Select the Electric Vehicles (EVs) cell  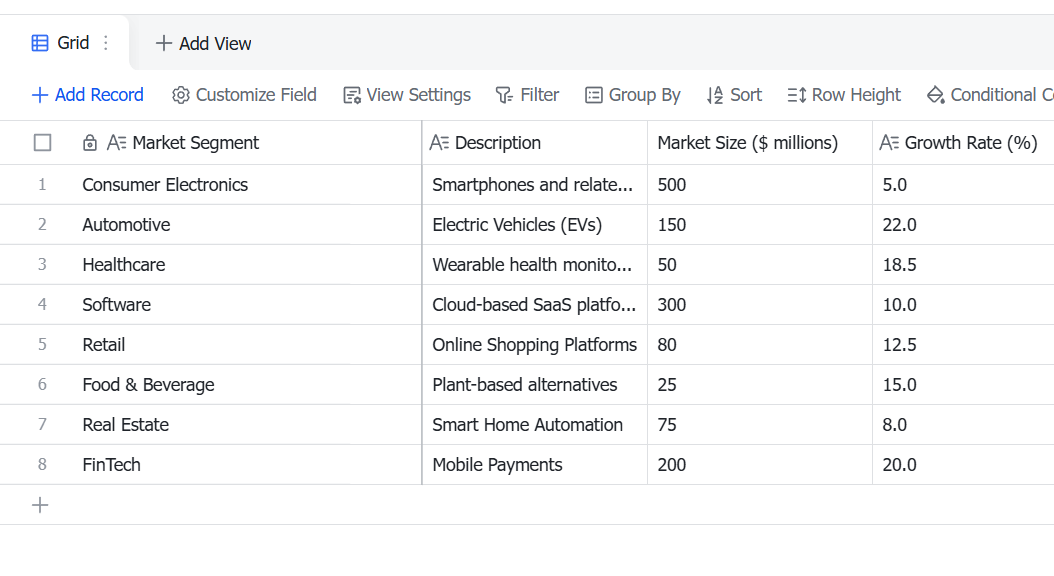(x=535, y=224)
